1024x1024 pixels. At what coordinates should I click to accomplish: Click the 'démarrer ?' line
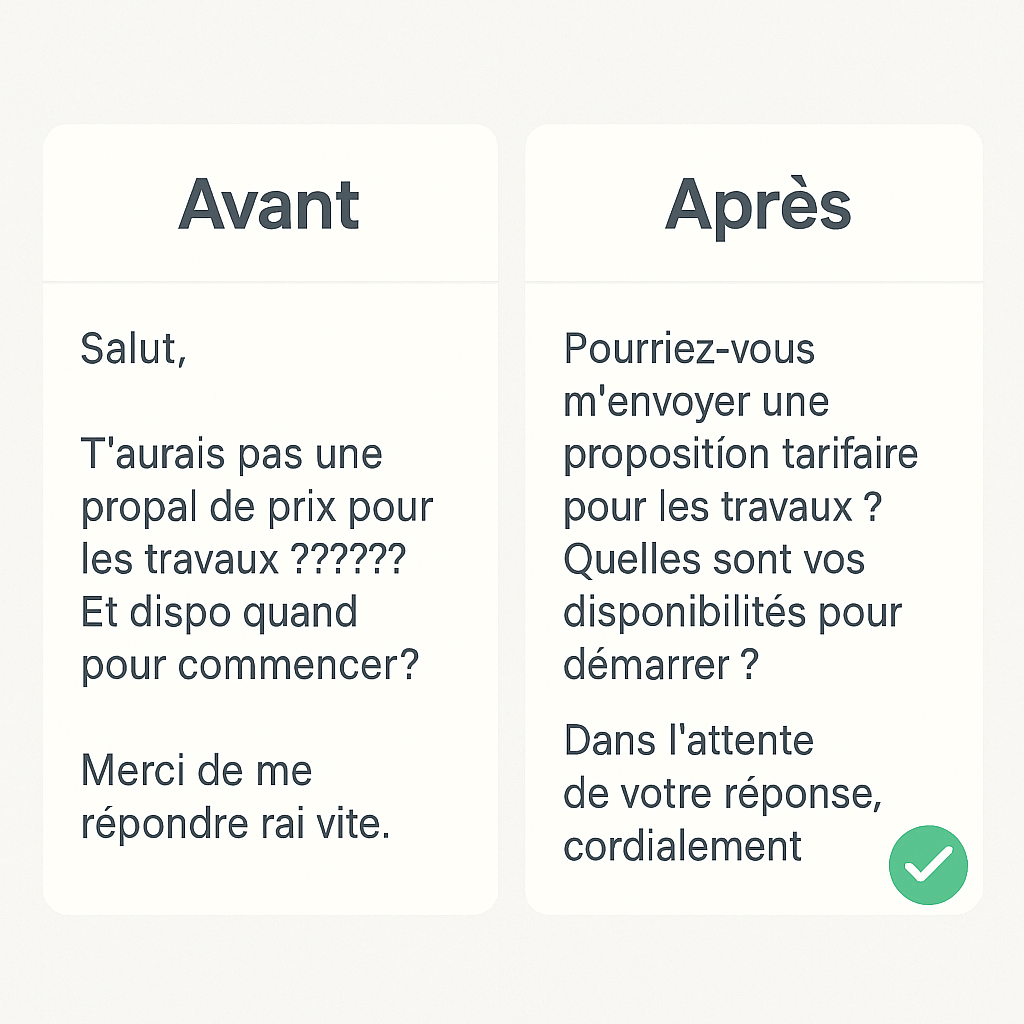tap(661, 665)
